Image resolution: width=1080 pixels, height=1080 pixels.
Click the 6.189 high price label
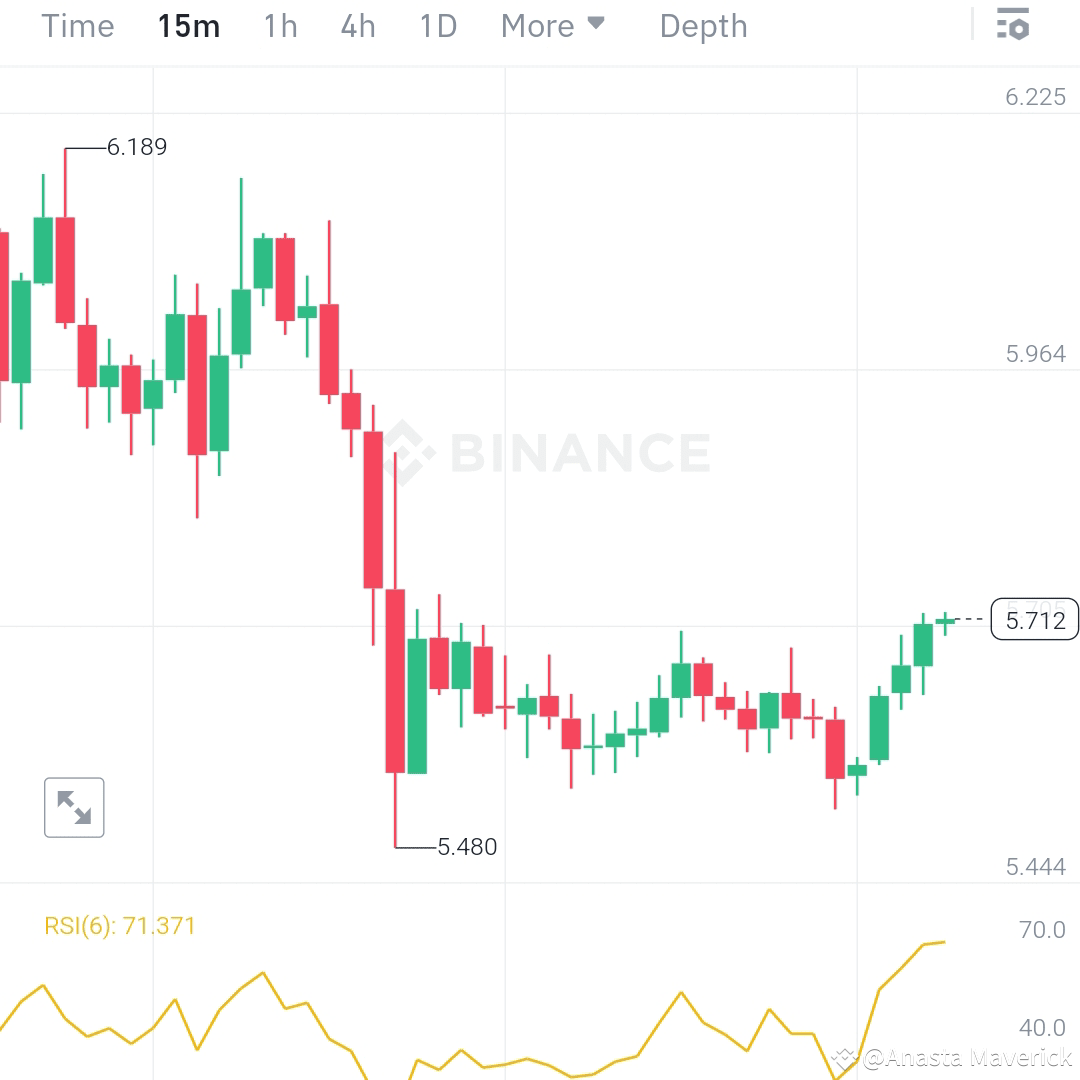[137, 146]
